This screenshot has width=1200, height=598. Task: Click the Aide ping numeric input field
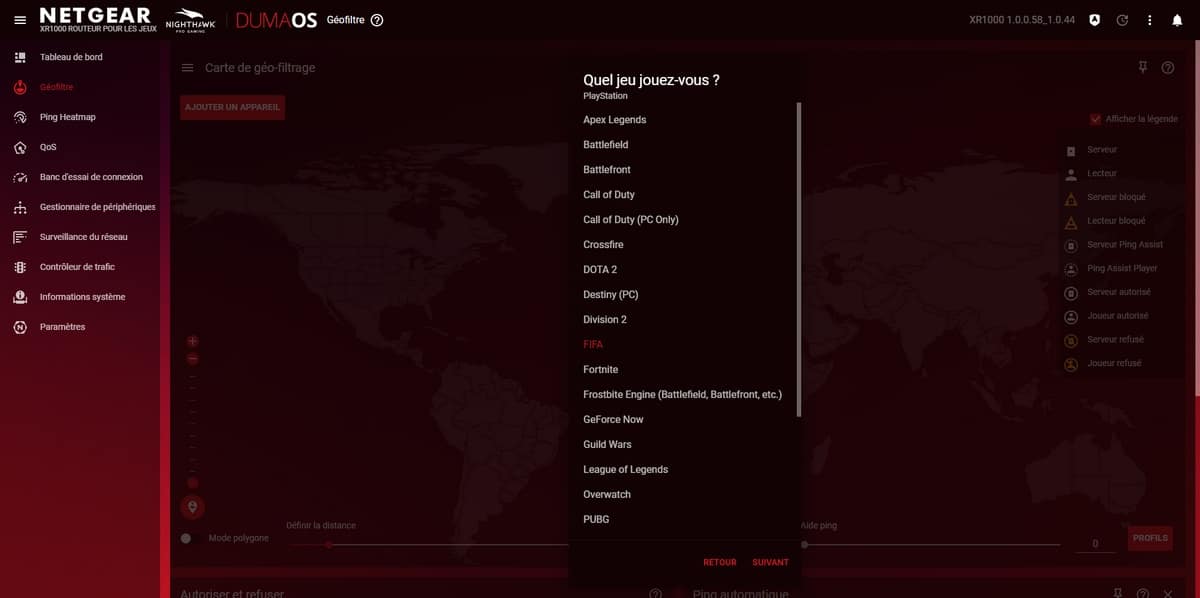coord(1096,543)
